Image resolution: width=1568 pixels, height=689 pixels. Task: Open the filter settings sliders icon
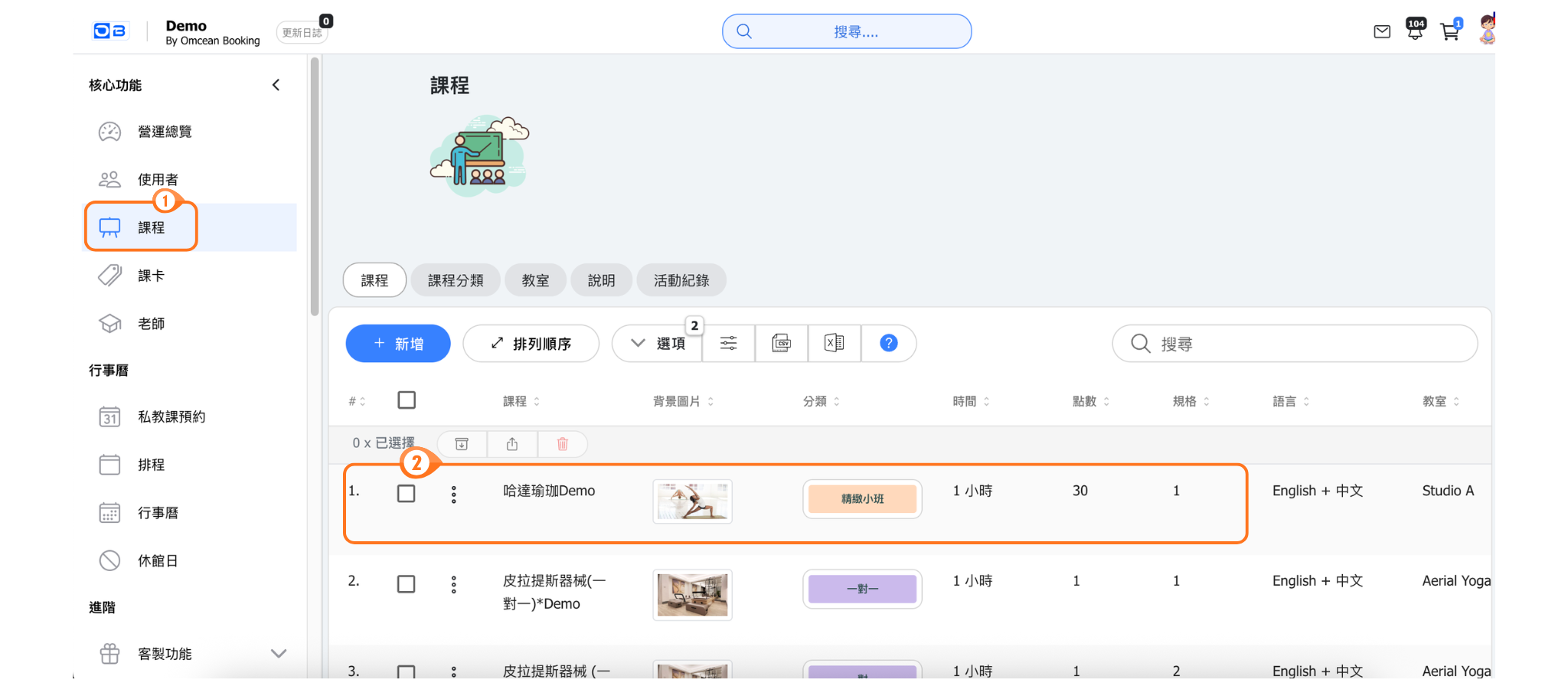[728, 343]
